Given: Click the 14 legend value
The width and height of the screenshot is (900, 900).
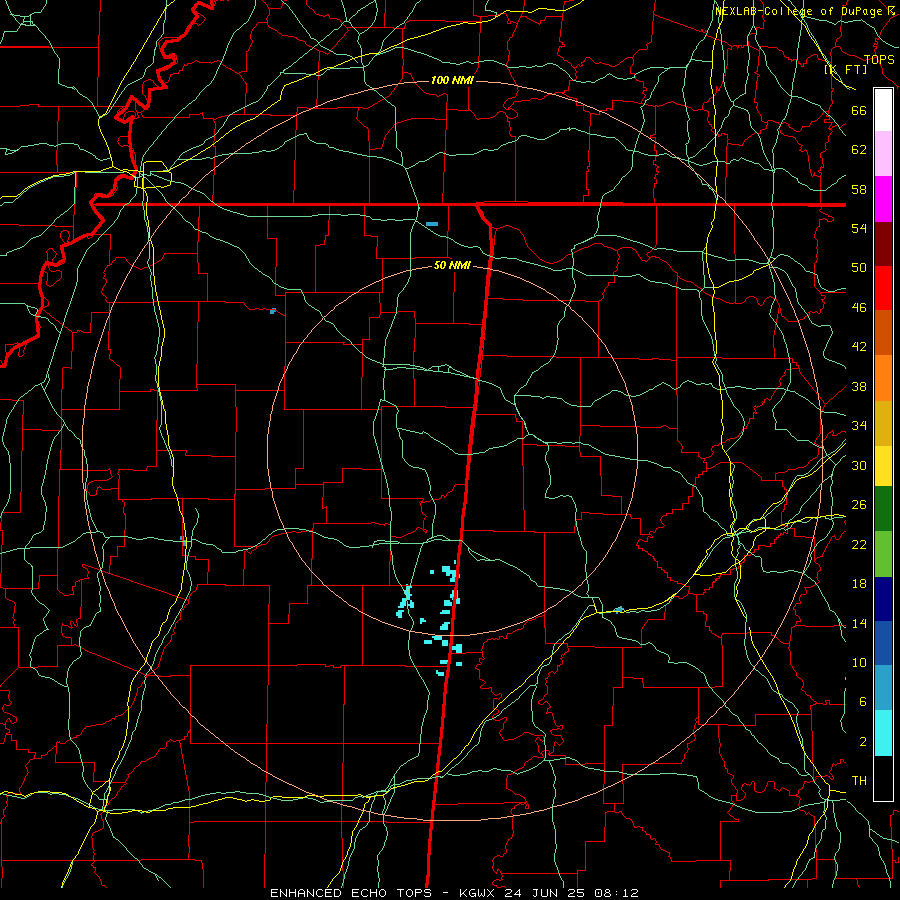Looking at the screenshot, I should pos(859,623).
